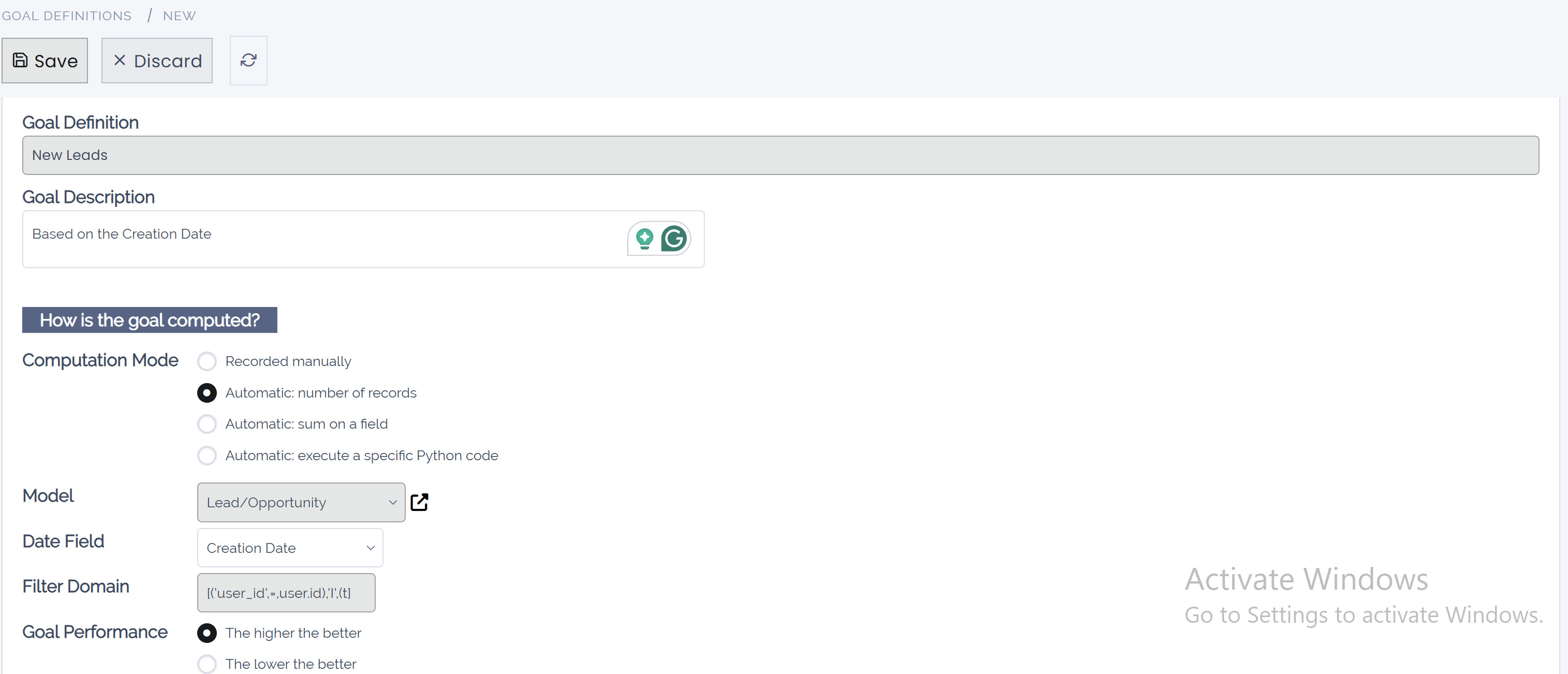Enable Automatic: number of records mode
The width and height of the screenshot is (1568, 674).
207,393
